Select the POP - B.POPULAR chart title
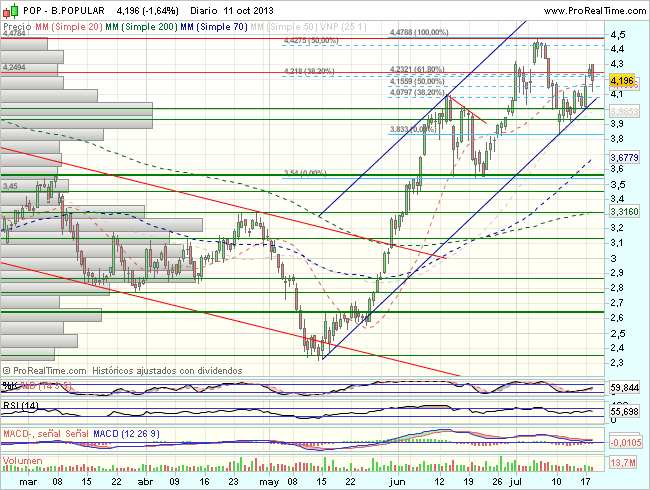650x490 pixels. (64, 10)
